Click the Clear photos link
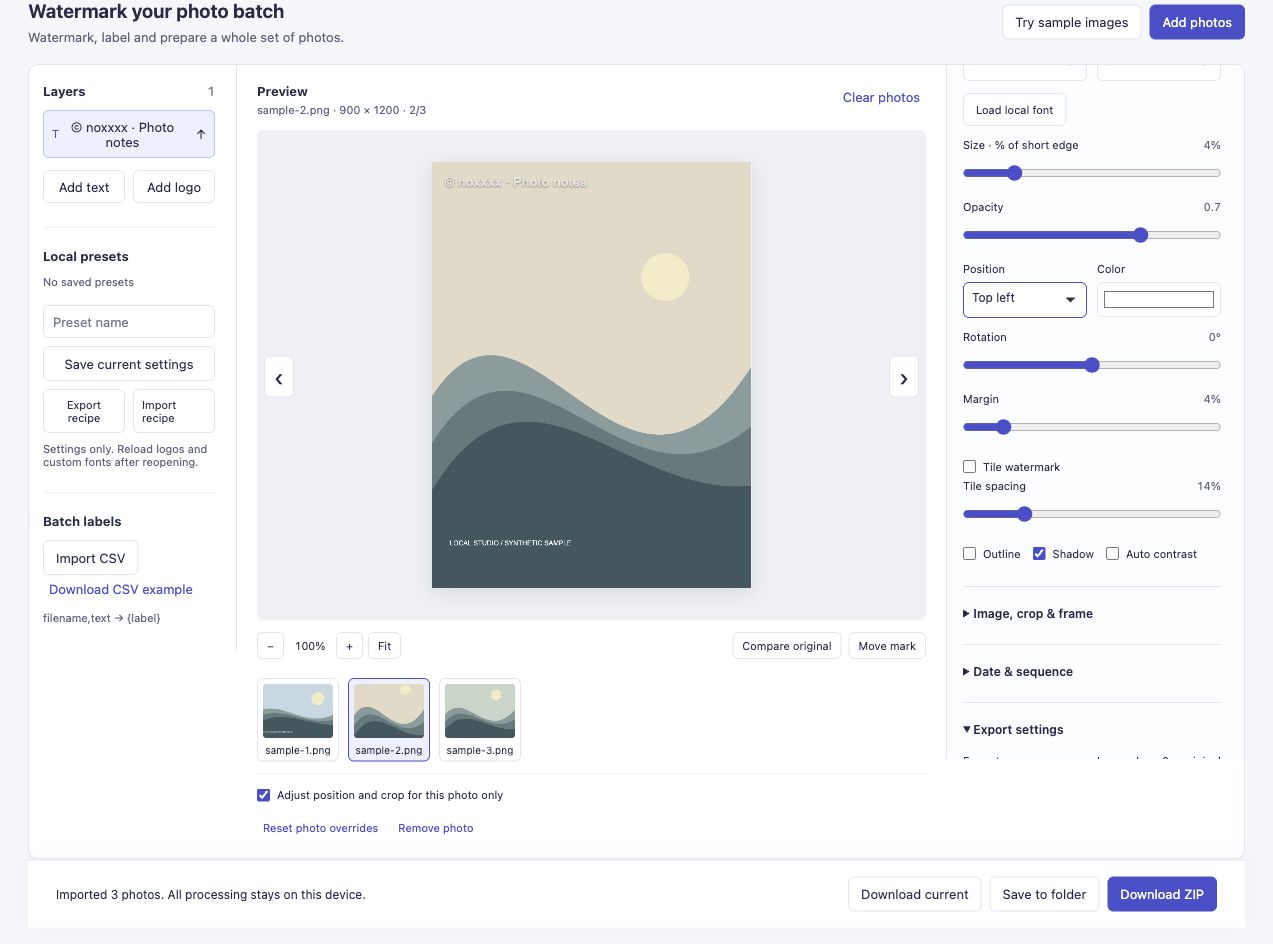Viewport: 1273px width, 944px height. (881, 97)
